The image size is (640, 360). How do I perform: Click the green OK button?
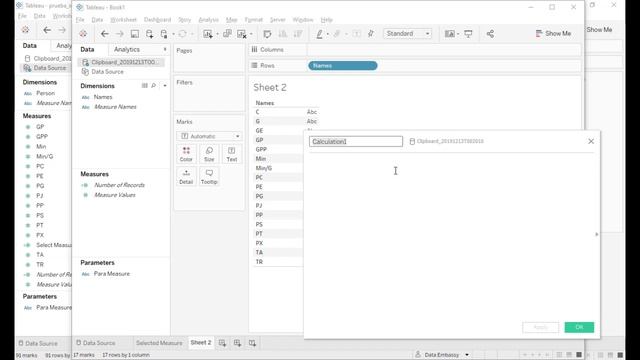pyautogui.click(x=579, y=327)
